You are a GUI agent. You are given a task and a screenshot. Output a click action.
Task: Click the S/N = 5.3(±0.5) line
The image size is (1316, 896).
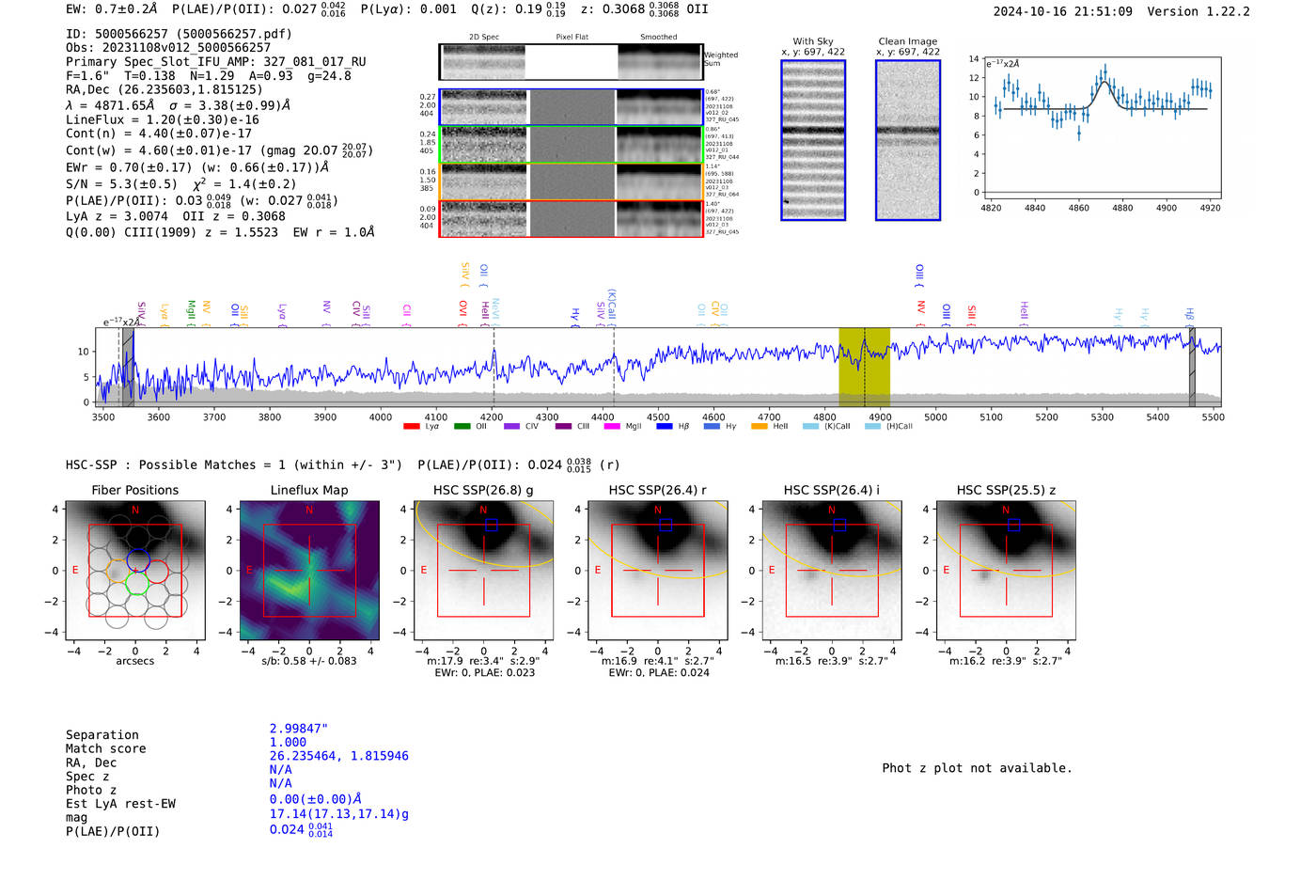pyautogui.click(x=180, y=184)
